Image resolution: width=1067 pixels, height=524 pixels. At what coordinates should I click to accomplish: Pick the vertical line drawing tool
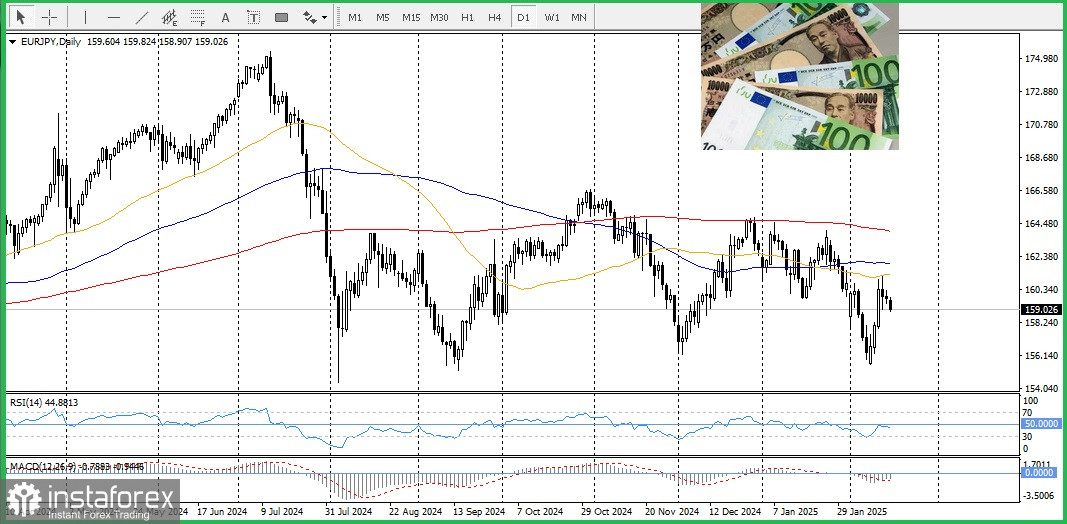tap(85, 17)
